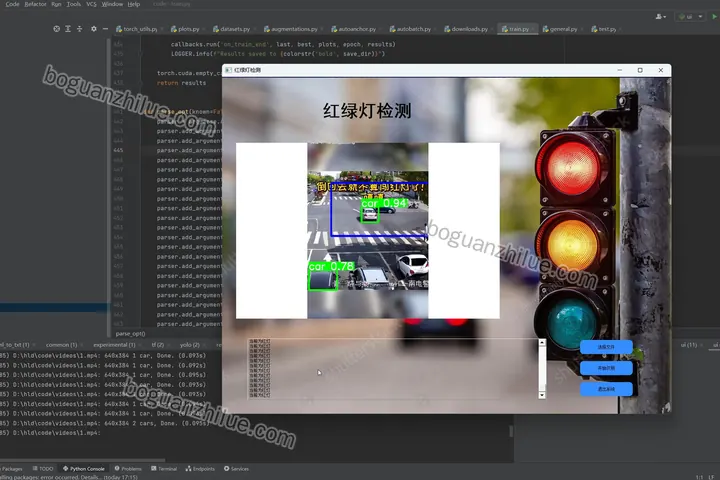The image size is (720, 480).
Task: Click the line separator LF indicator
Action: tap(711, 477)
